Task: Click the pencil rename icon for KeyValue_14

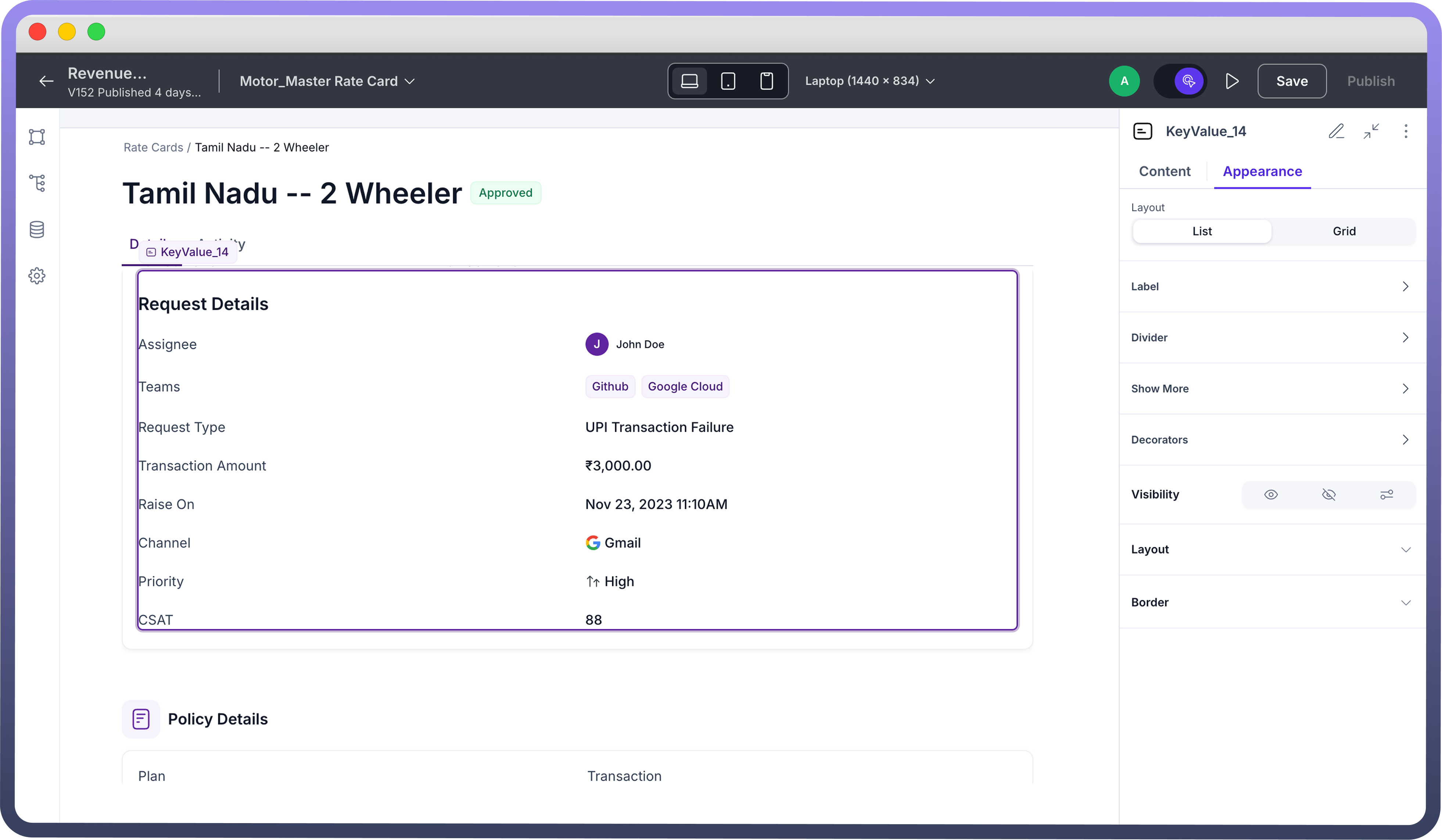Action: (1336, 131)
